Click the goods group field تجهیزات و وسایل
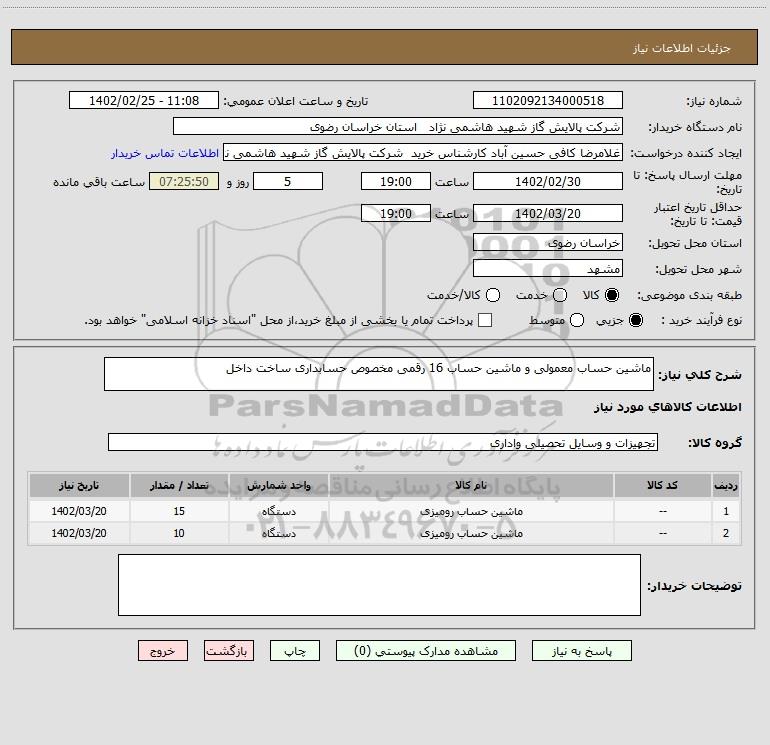The image size is (770, 745). coord(383,442)
